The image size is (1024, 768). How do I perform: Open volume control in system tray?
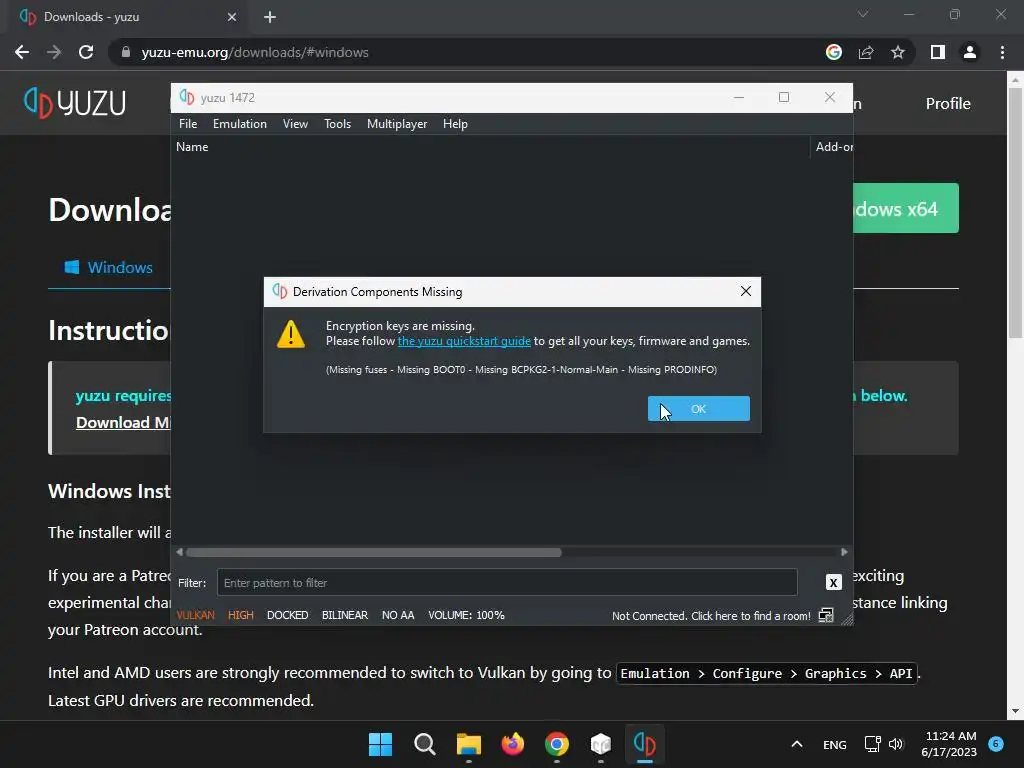[896, 744]
